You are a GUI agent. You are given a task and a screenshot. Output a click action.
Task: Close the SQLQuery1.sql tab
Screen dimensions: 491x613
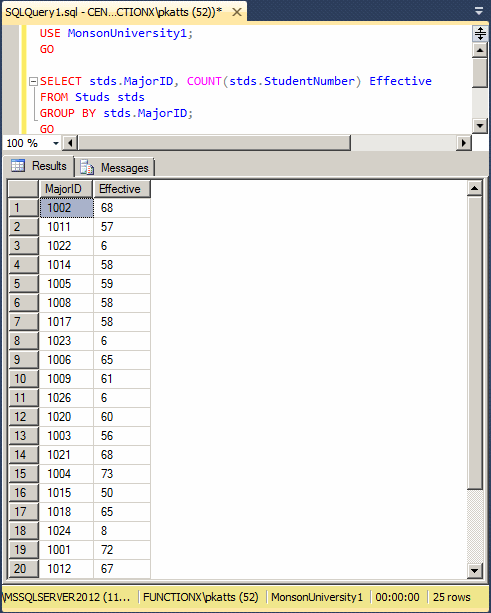click(x=237, y=12)
